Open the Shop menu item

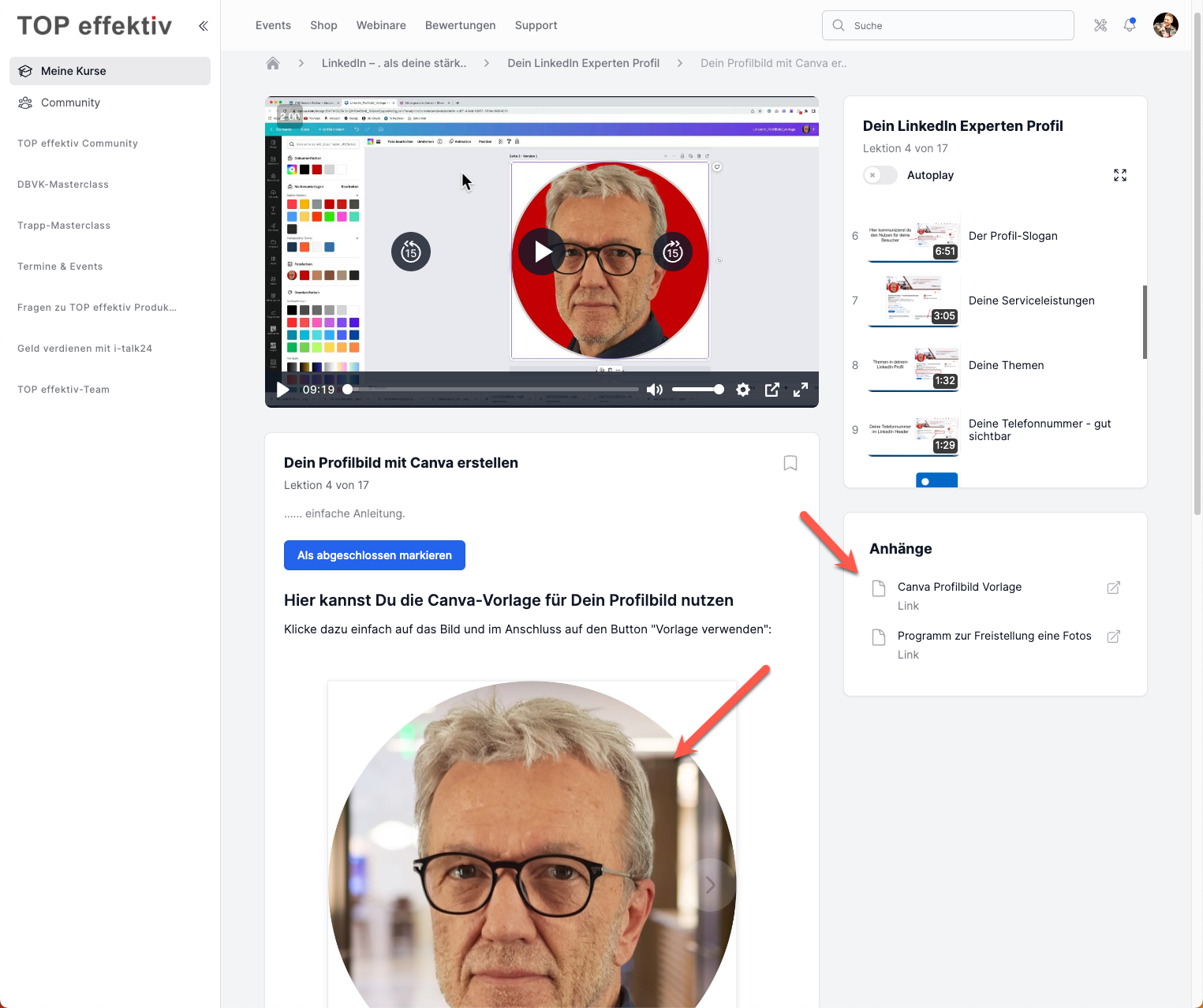(x=323, y=25)
